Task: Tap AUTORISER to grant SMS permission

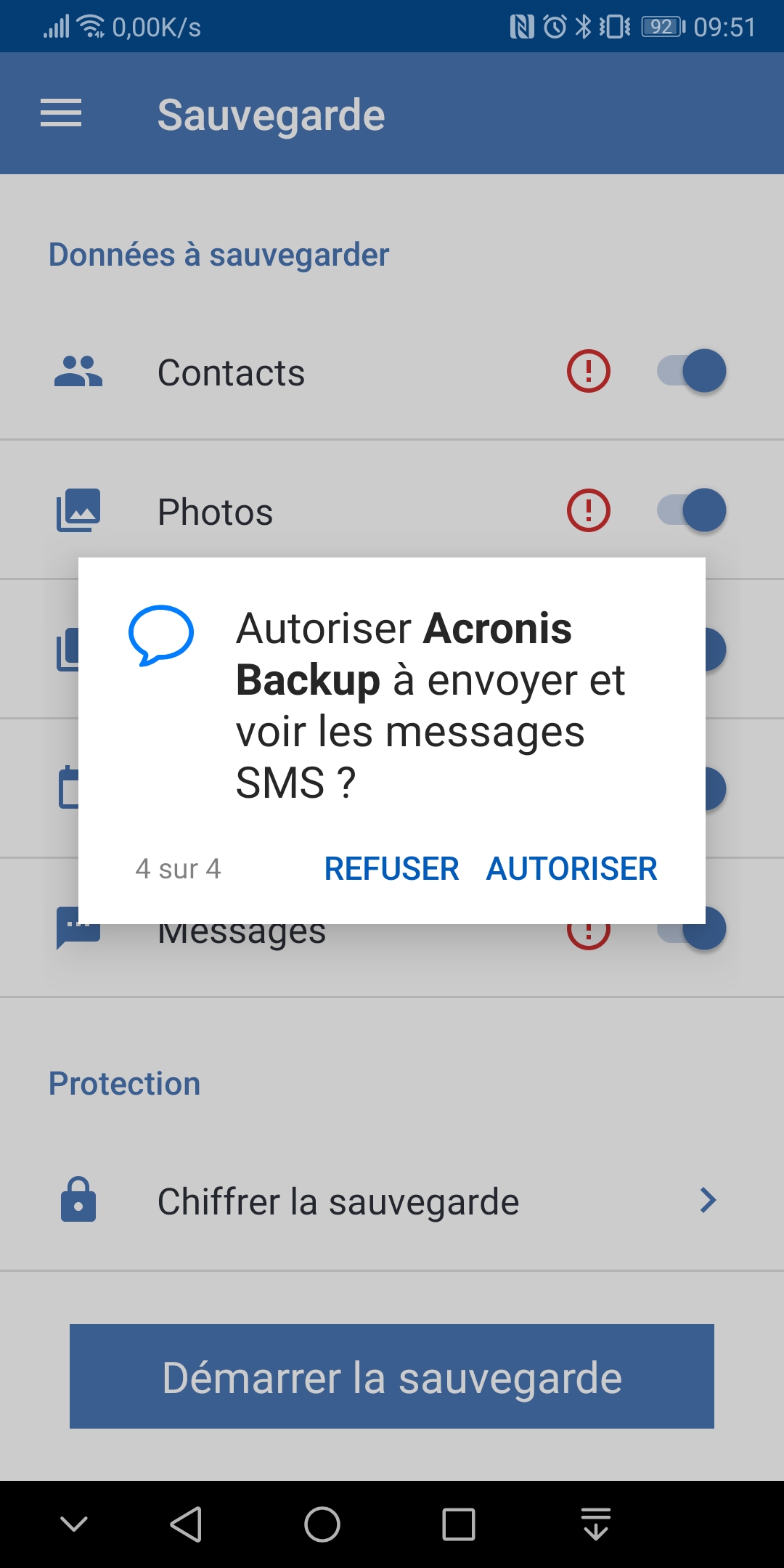Action: click(x=572, y=869)
